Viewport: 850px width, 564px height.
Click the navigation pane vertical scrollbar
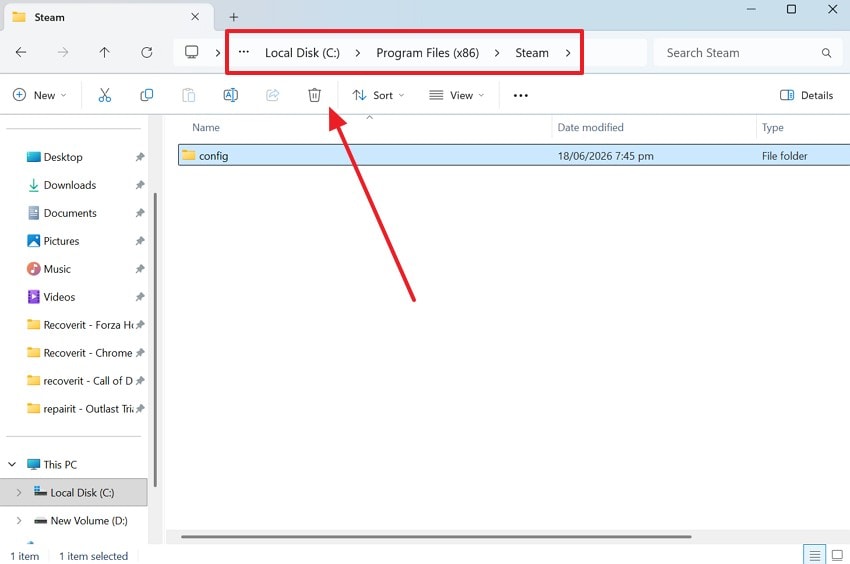coord(155,339)
